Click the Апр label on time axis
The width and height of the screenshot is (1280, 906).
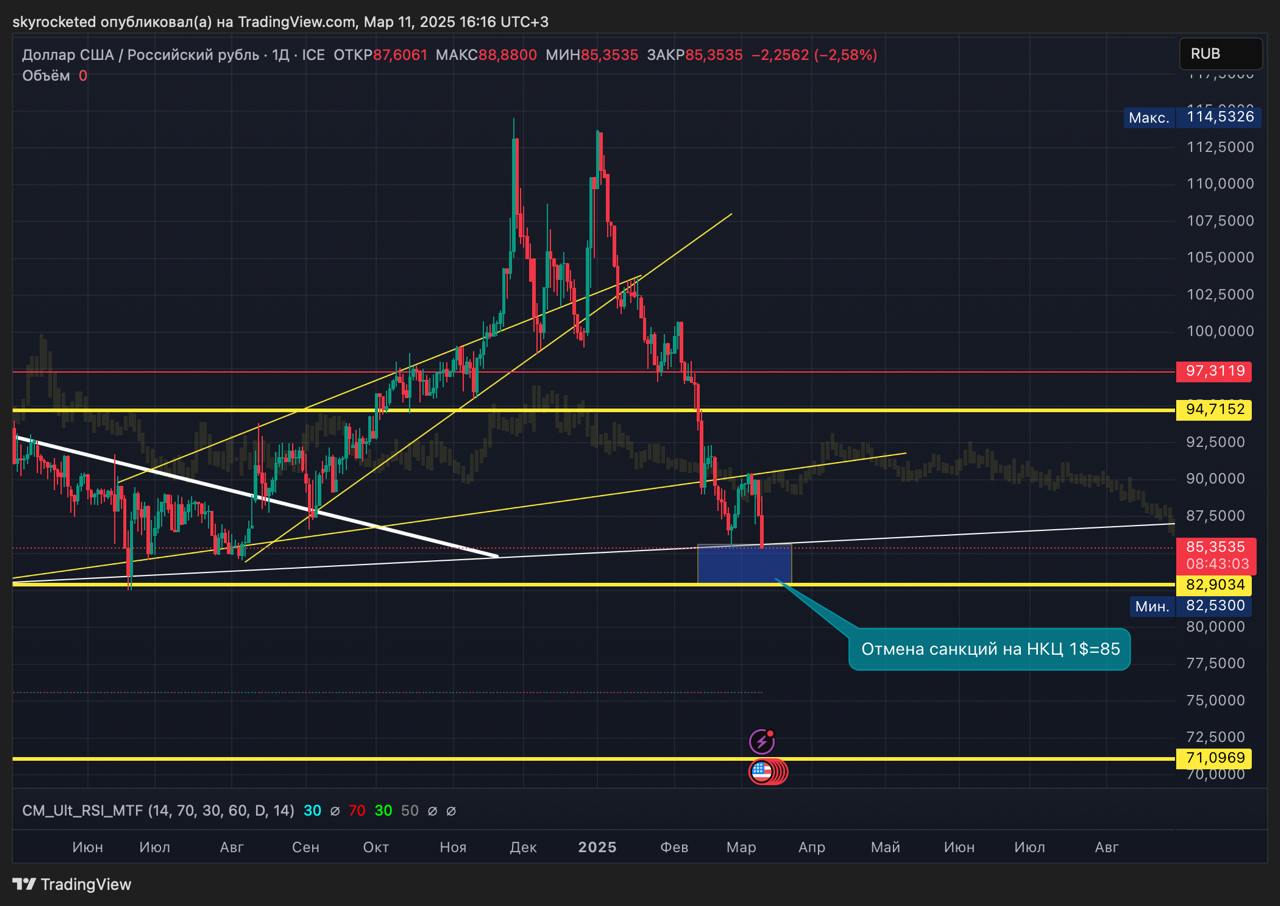click(812, 847)
